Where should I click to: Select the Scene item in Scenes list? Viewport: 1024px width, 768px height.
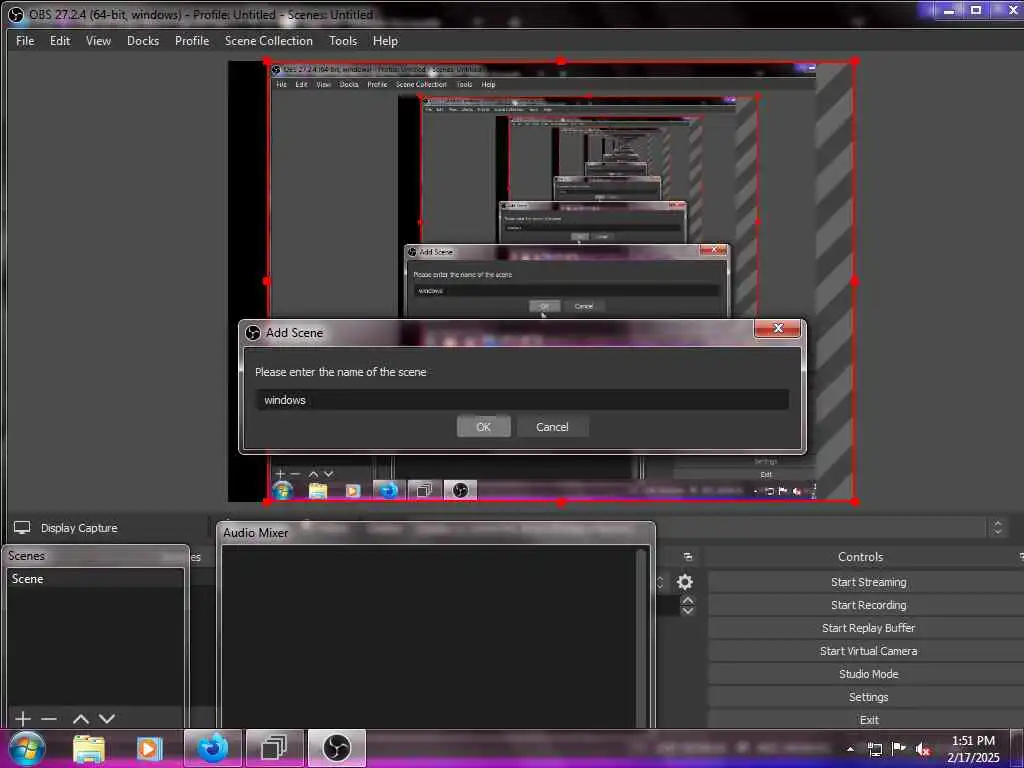[x=95, y=579]
